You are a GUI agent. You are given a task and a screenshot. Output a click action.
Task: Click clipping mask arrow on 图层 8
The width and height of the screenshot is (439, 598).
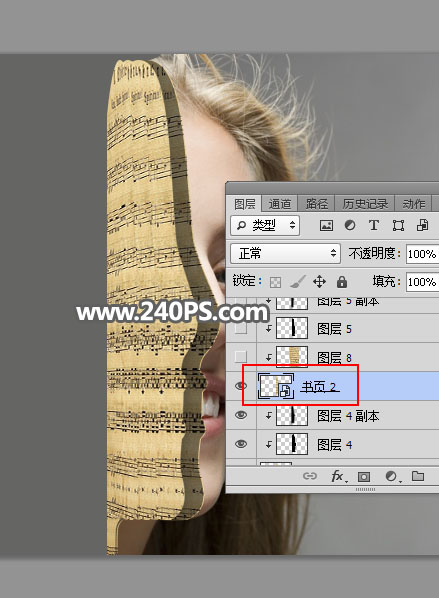[x=269, y=357]
